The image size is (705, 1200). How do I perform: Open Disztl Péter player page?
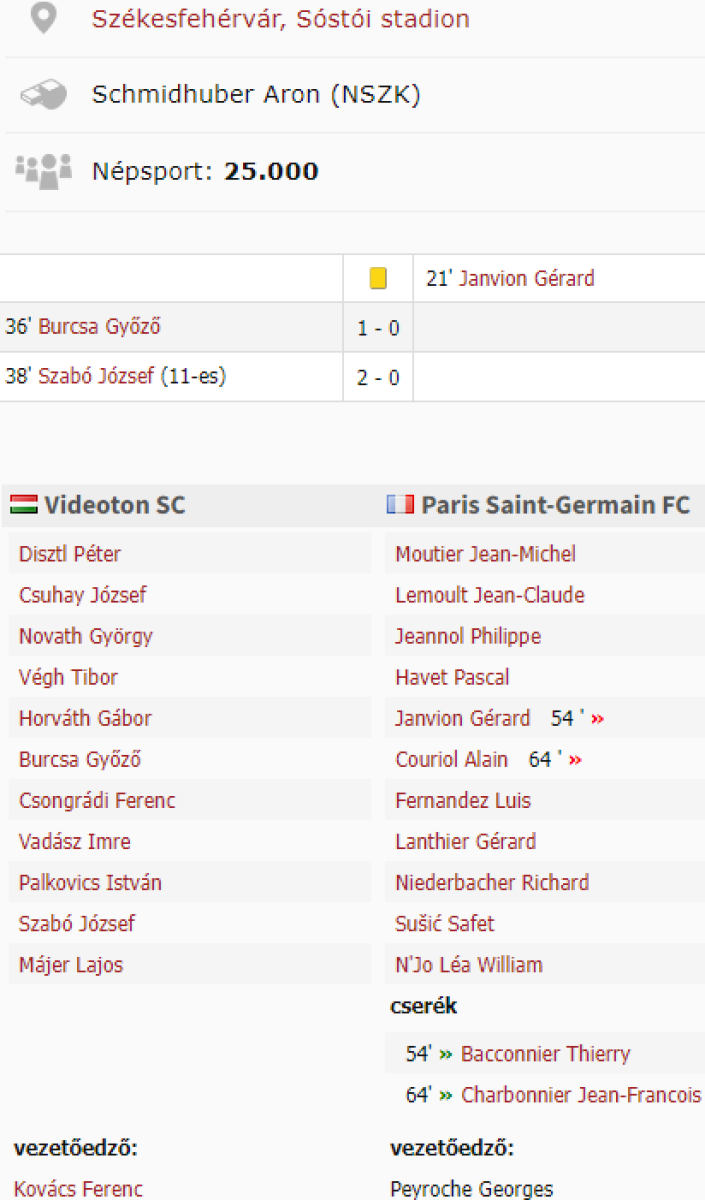(70, 554)
